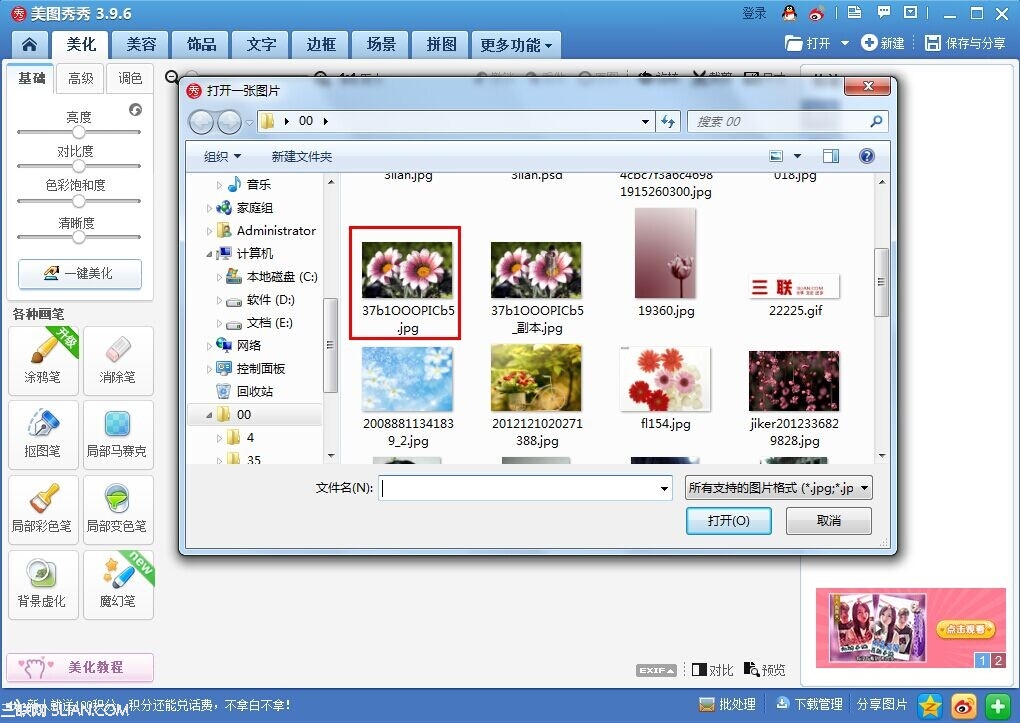The image size is (1020, 723).
Task: Open the 组织 organize dropdown
Action: 222,157
